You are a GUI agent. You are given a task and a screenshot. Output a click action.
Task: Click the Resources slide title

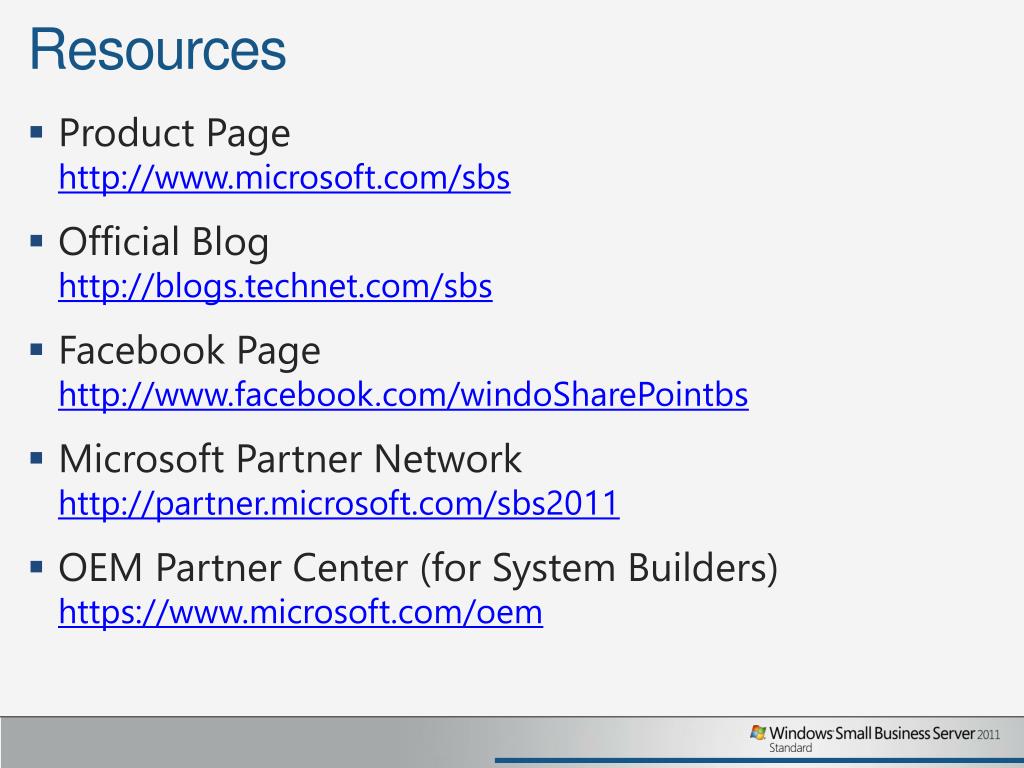click(x=158, y=50)
